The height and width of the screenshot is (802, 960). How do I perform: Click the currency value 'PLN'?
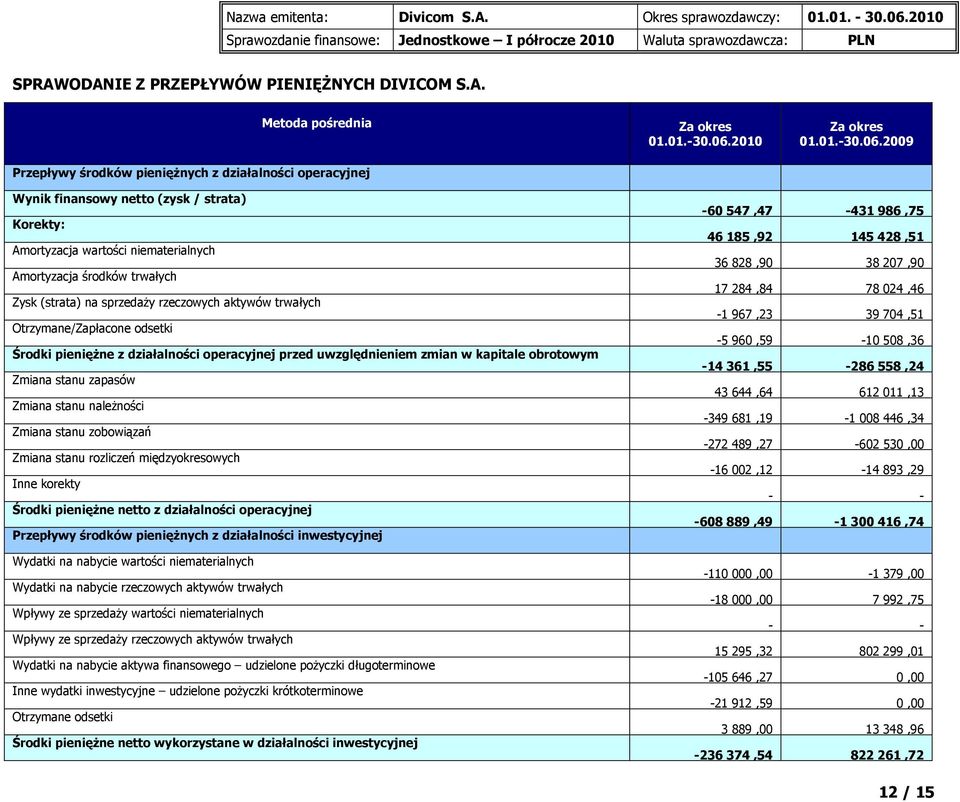click(x=861, y=40)
